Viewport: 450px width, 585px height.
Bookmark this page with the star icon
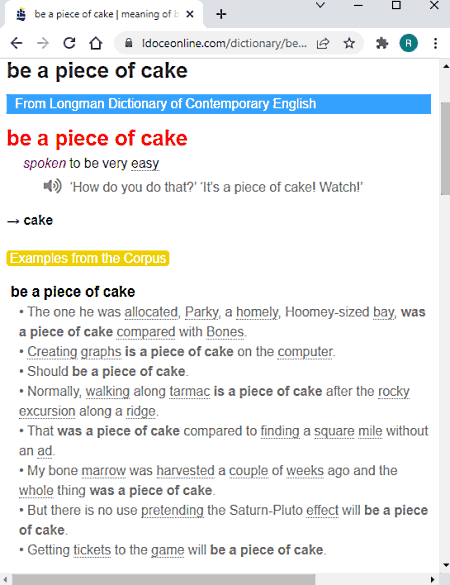coord(349,44)
